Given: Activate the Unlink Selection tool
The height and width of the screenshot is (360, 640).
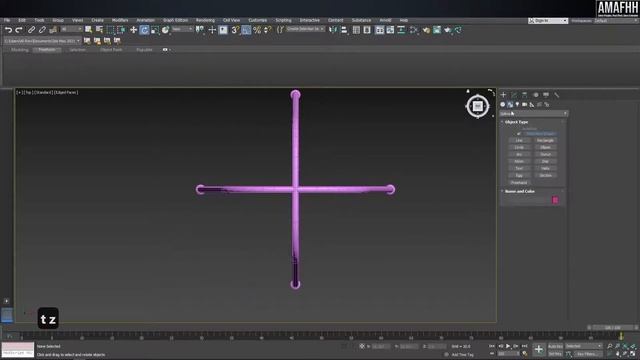Looking at the screenshot, I should pyautogui.click(x=42, y=30).
